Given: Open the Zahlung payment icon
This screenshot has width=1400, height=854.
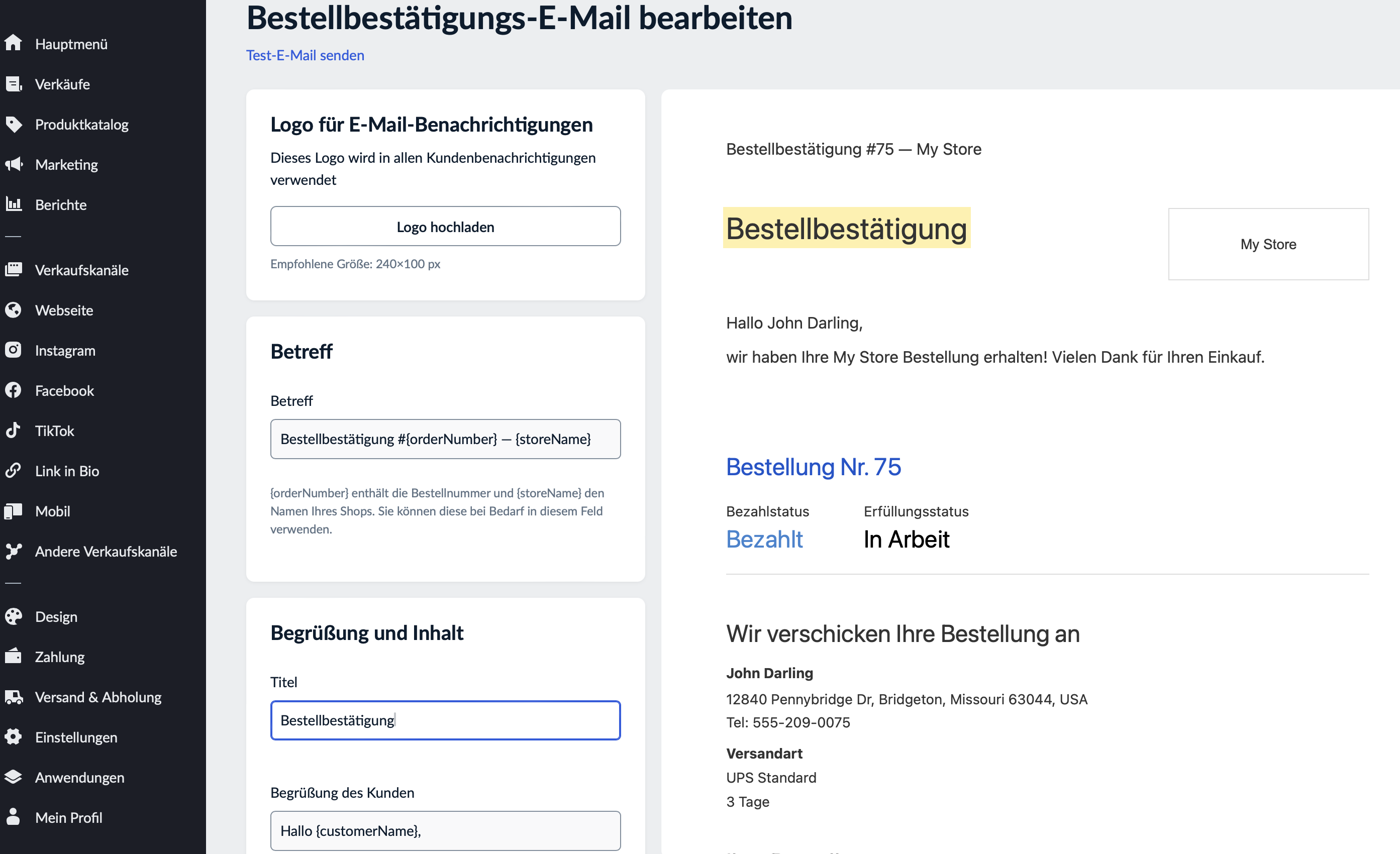Looking at the screenshot, I should (13, 657).
